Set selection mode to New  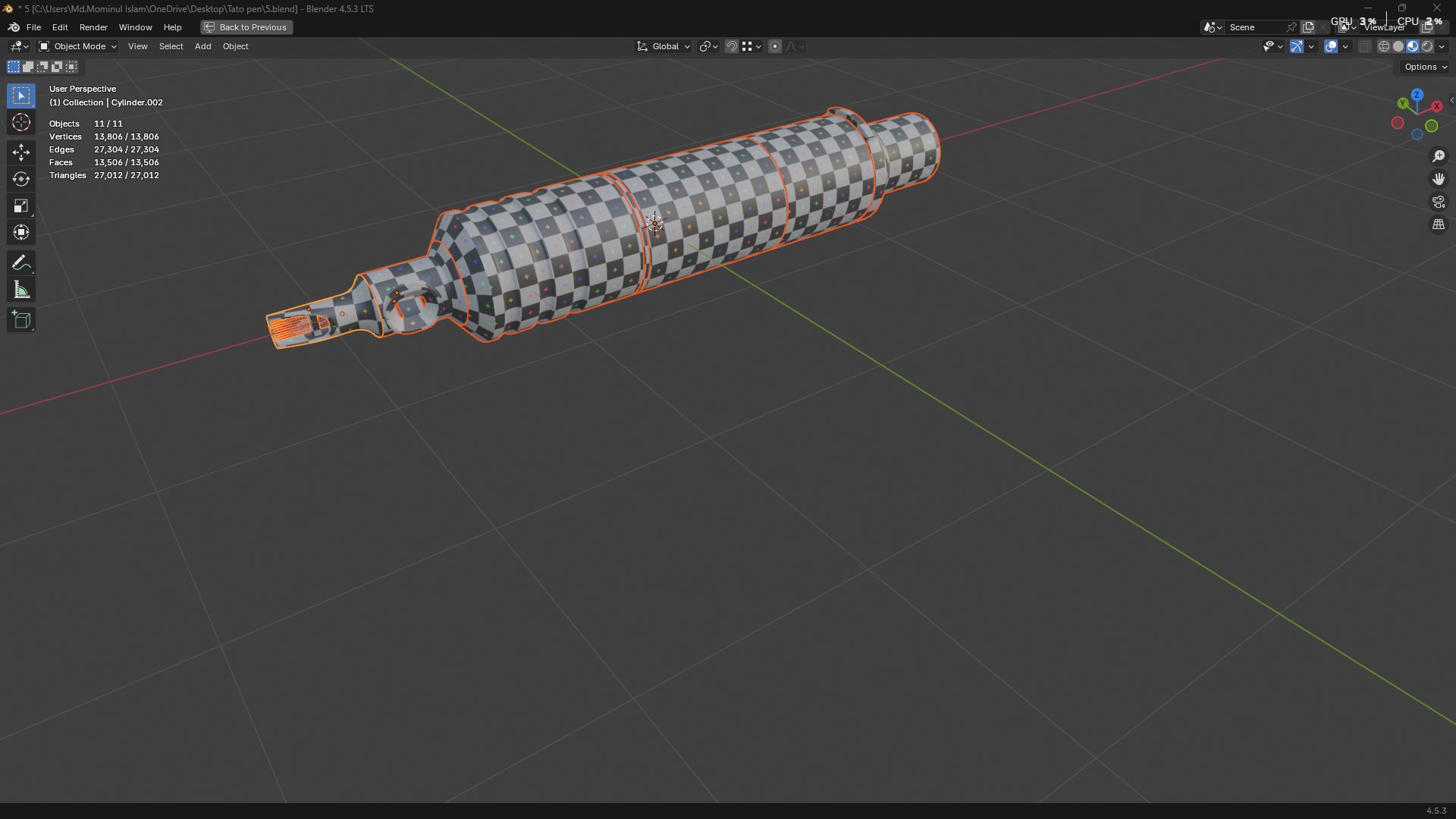click(14, 67)
